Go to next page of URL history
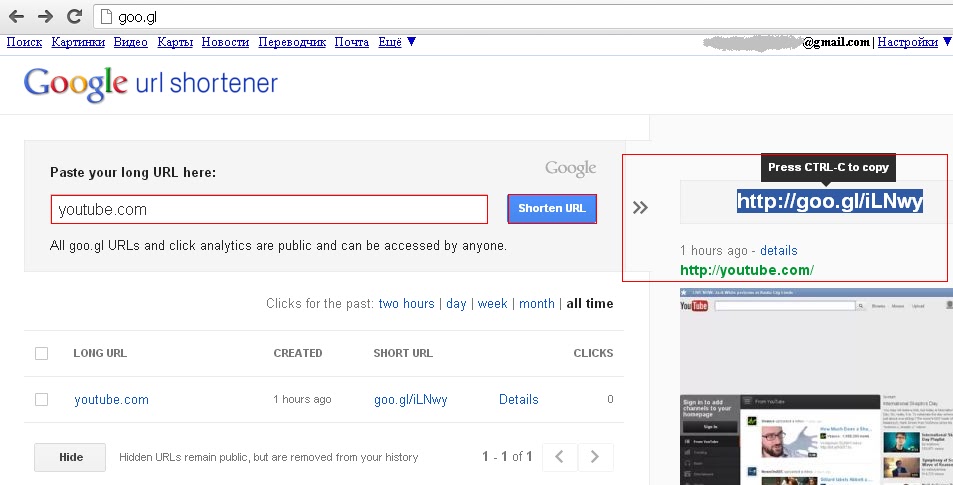953x485 pixels. click(595, 457)
